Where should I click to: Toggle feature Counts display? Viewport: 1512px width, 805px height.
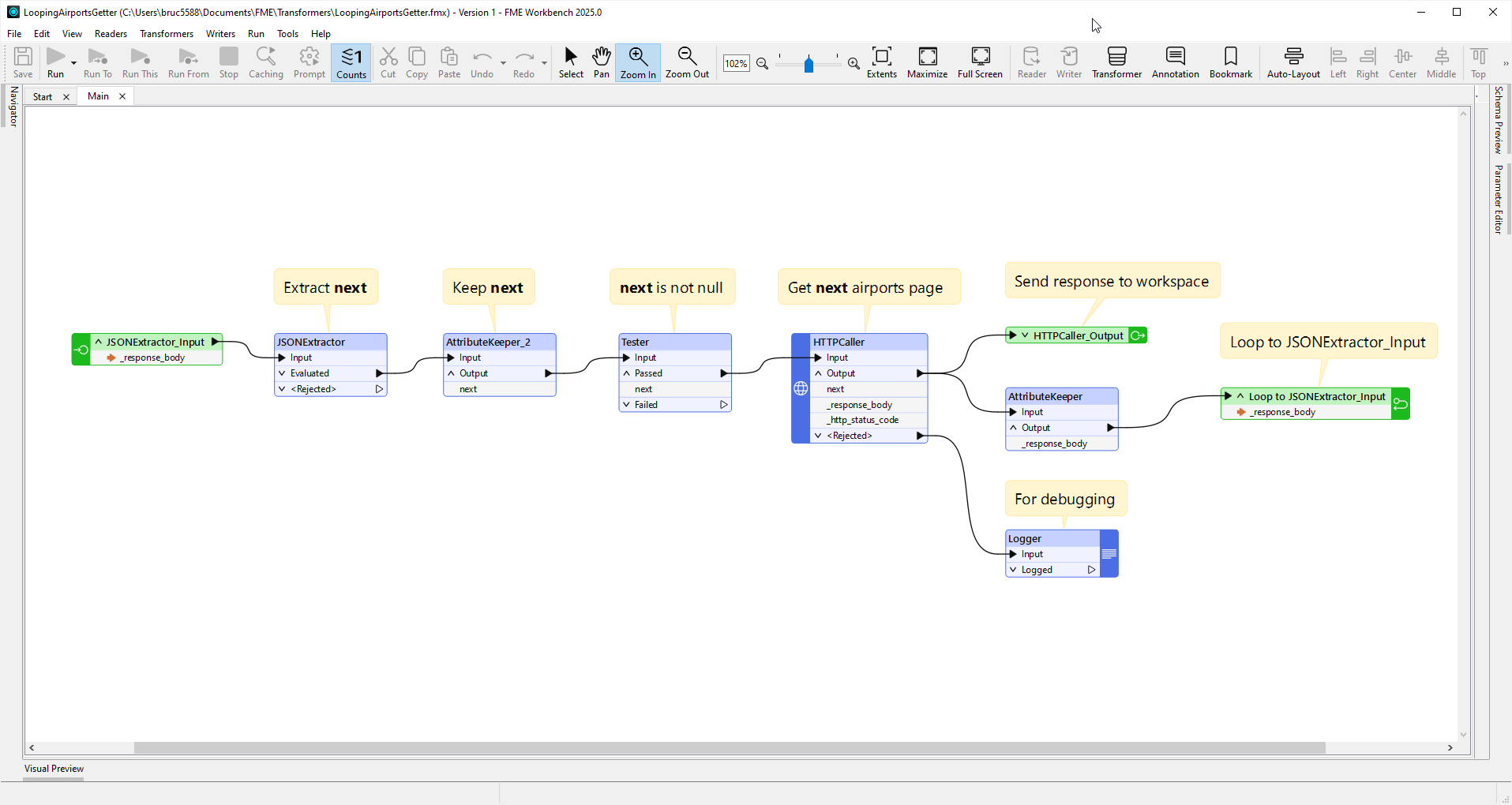351,62
